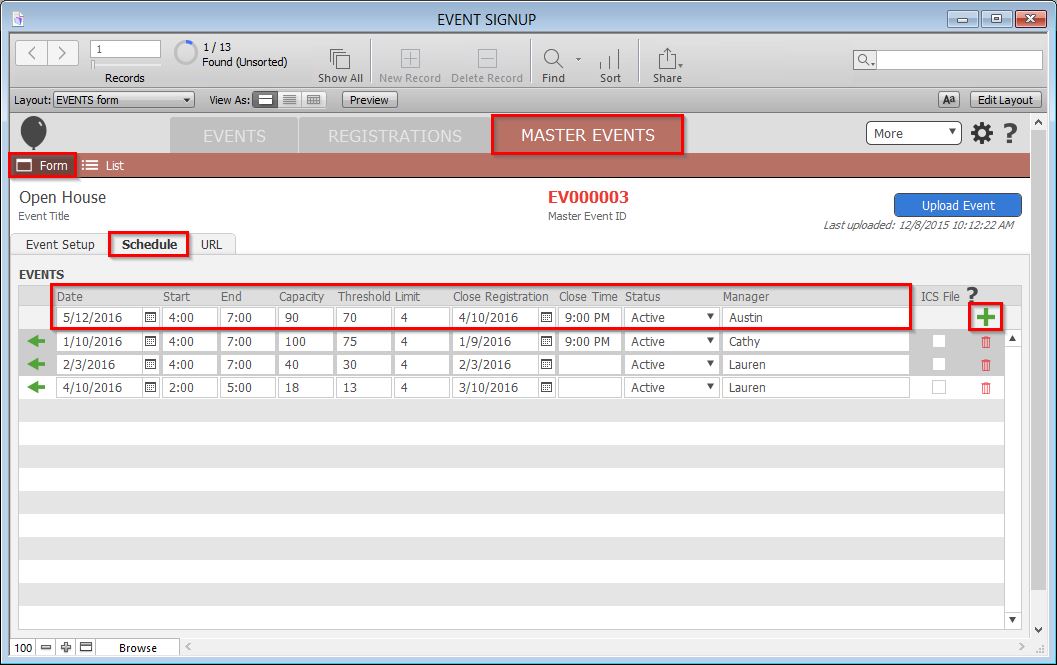Click the Sort records icon

[x=610, y=59]
